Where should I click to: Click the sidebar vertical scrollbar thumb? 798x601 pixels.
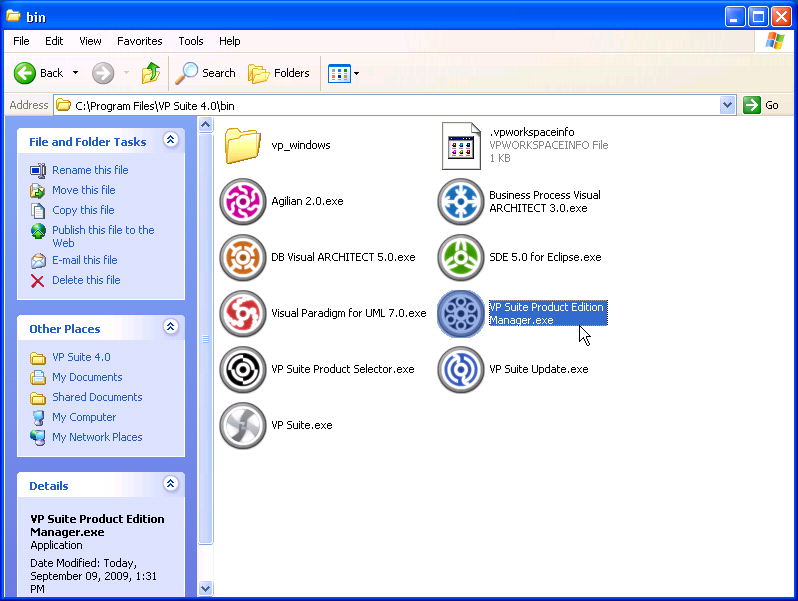click(206, 338)
